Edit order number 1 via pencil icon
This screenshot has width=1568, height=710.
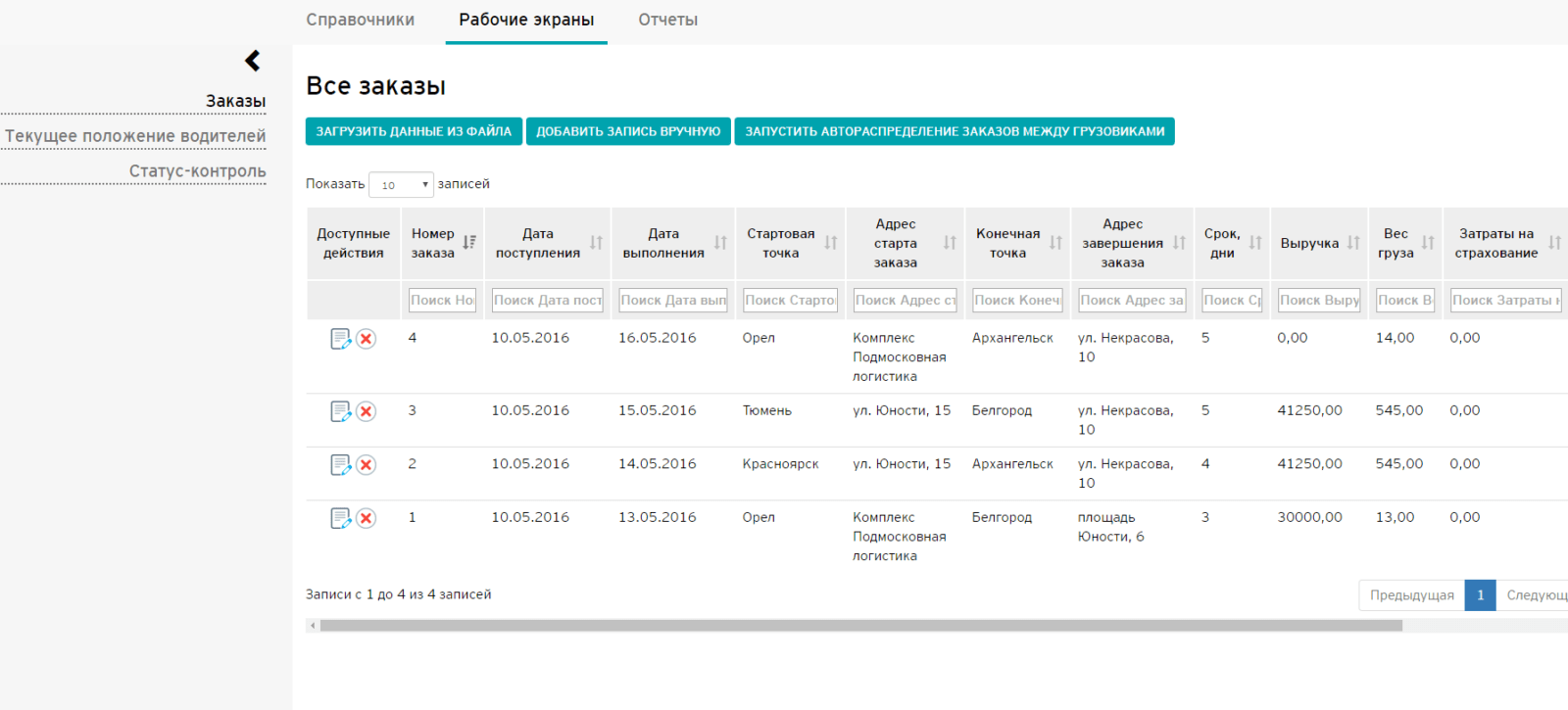(x=341, y=518)
